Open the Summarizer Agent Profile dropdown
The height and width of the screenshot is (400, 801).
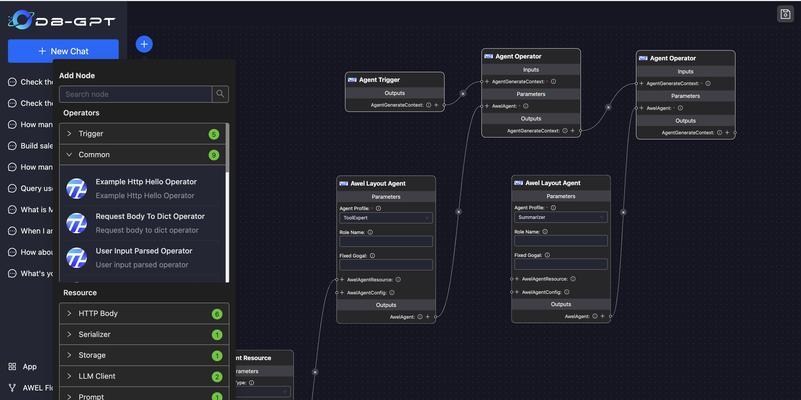[x=560, y=218]
